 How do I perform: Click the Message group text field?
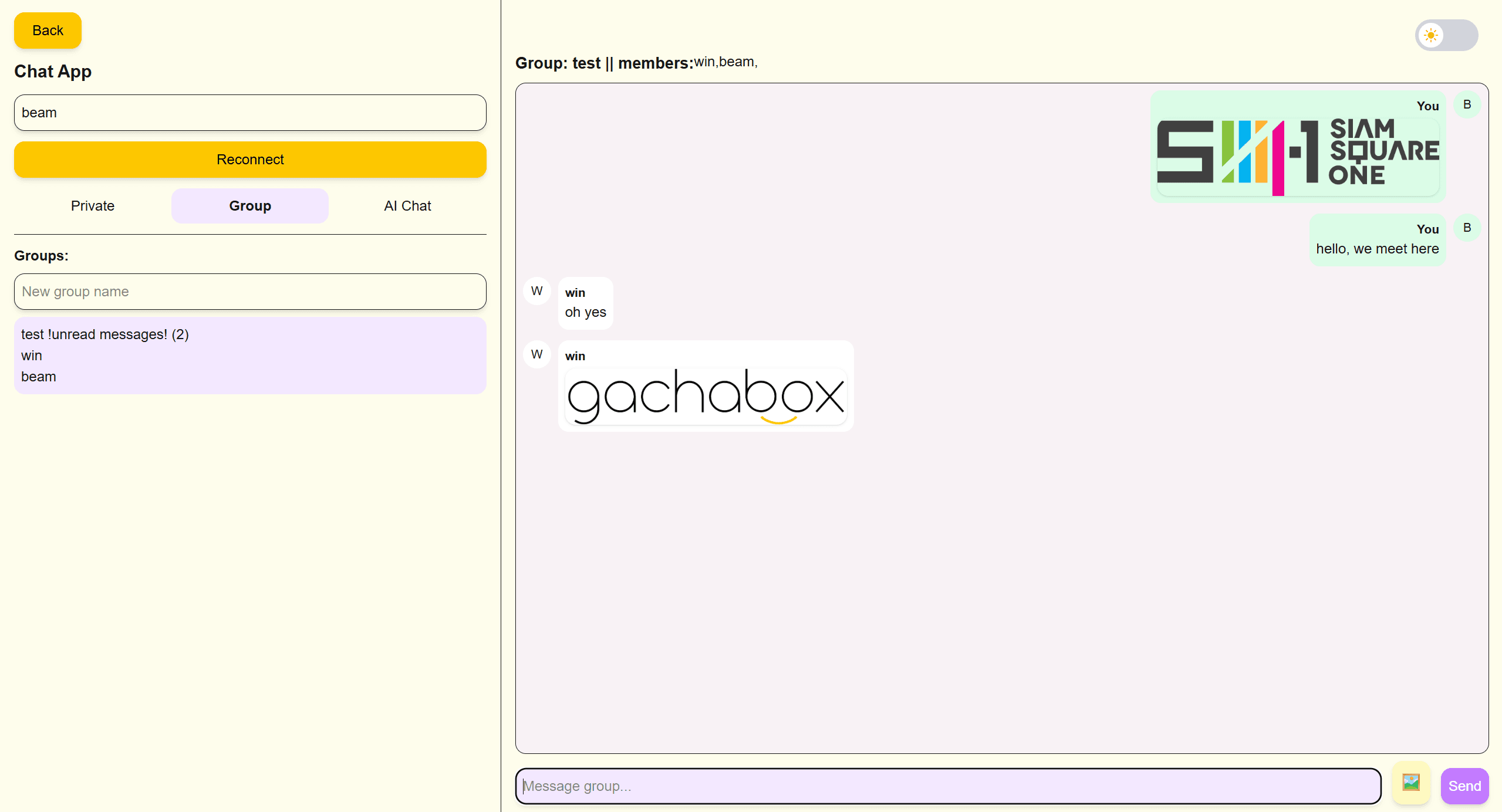click(x=948, y=786)
